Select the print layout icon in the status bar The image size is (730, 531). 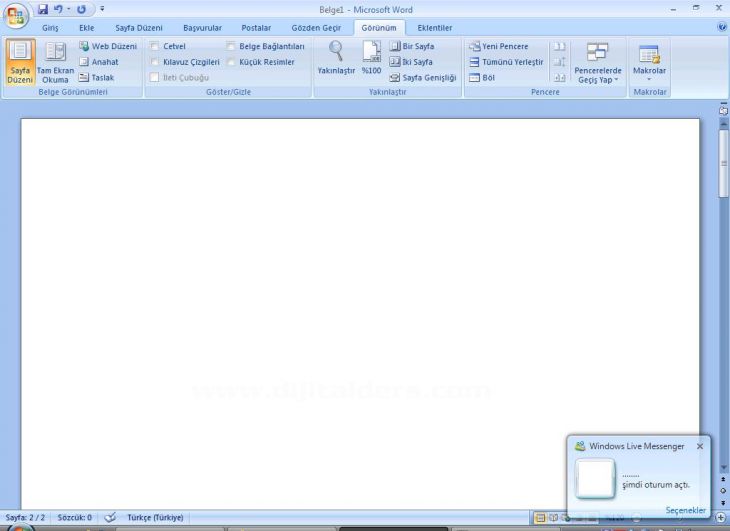[540, 518]
